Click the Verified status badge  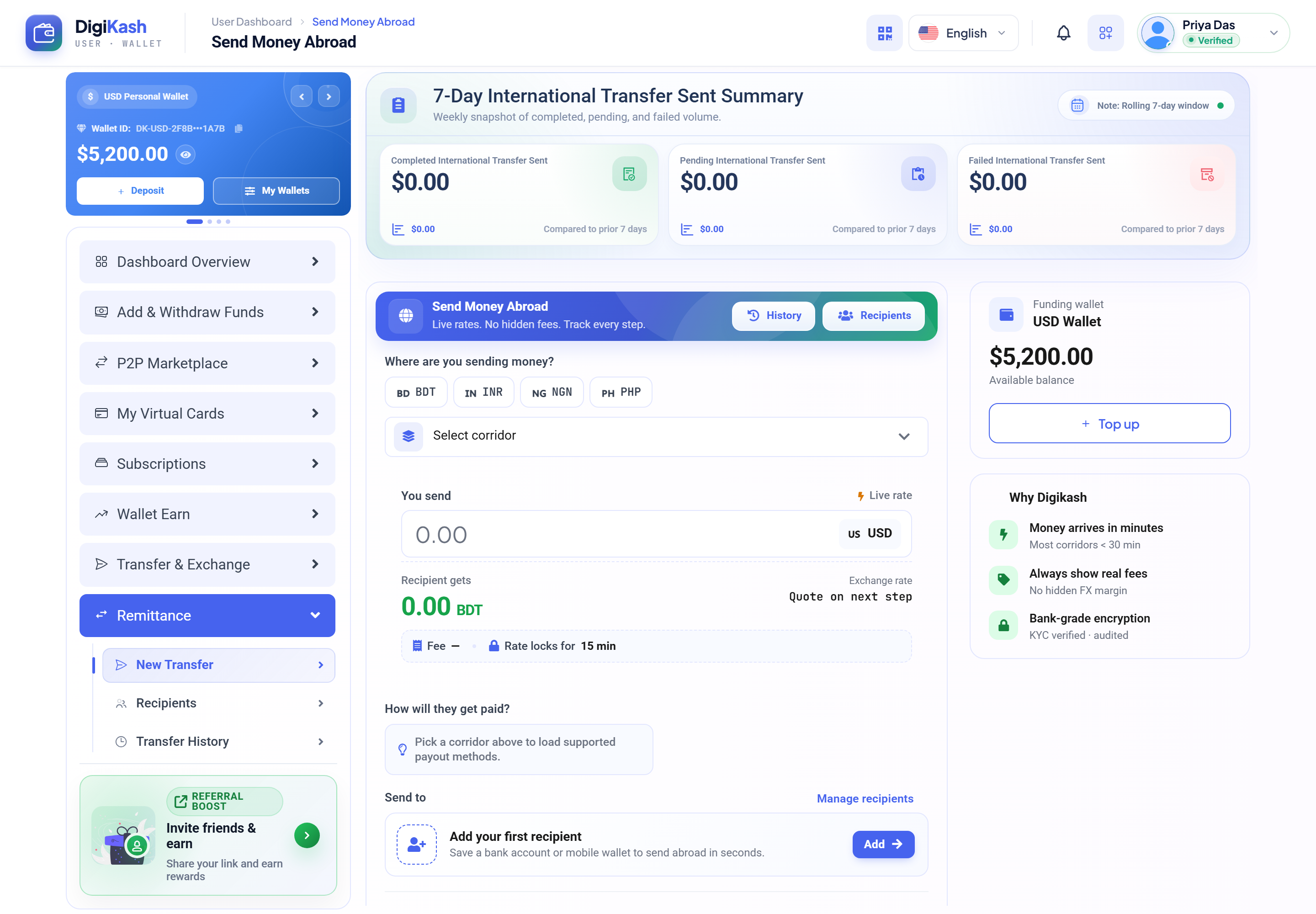(x=1210, y=41)
